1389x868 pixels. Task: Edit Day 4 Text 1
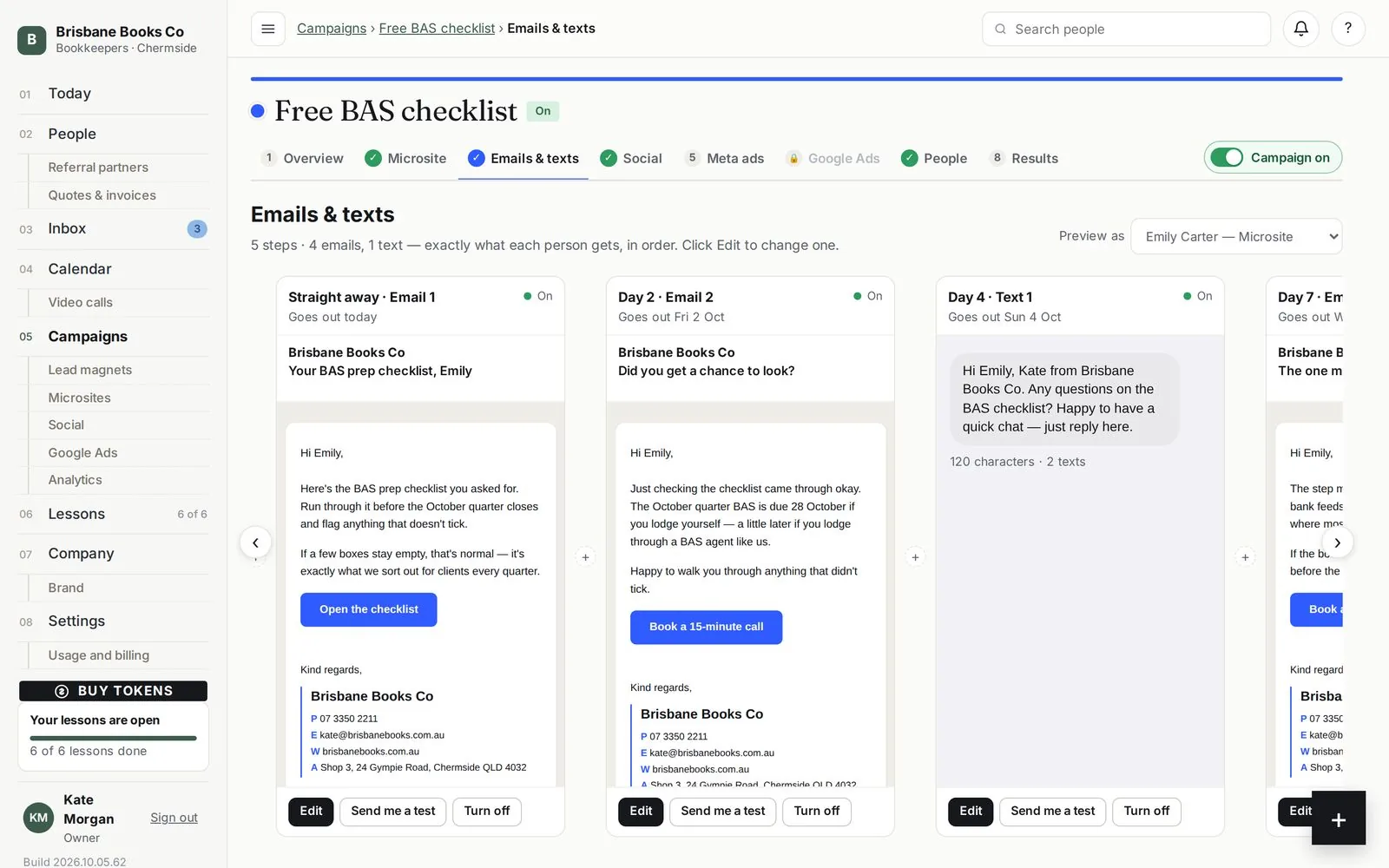coord(971,811)
